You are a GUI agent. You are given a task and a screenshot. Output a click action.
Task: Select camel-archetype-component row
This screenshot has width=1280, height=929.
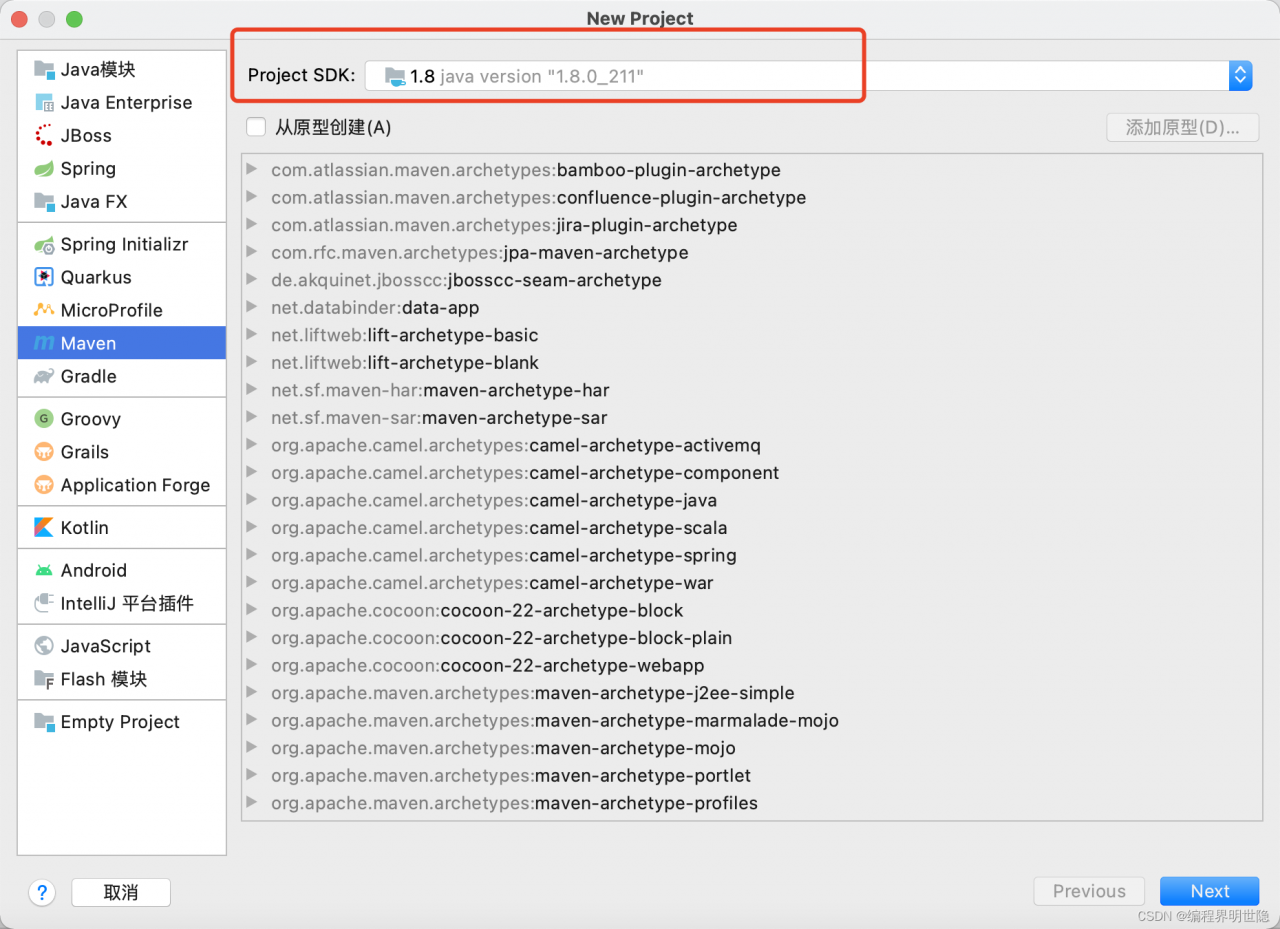coord(752,473)
